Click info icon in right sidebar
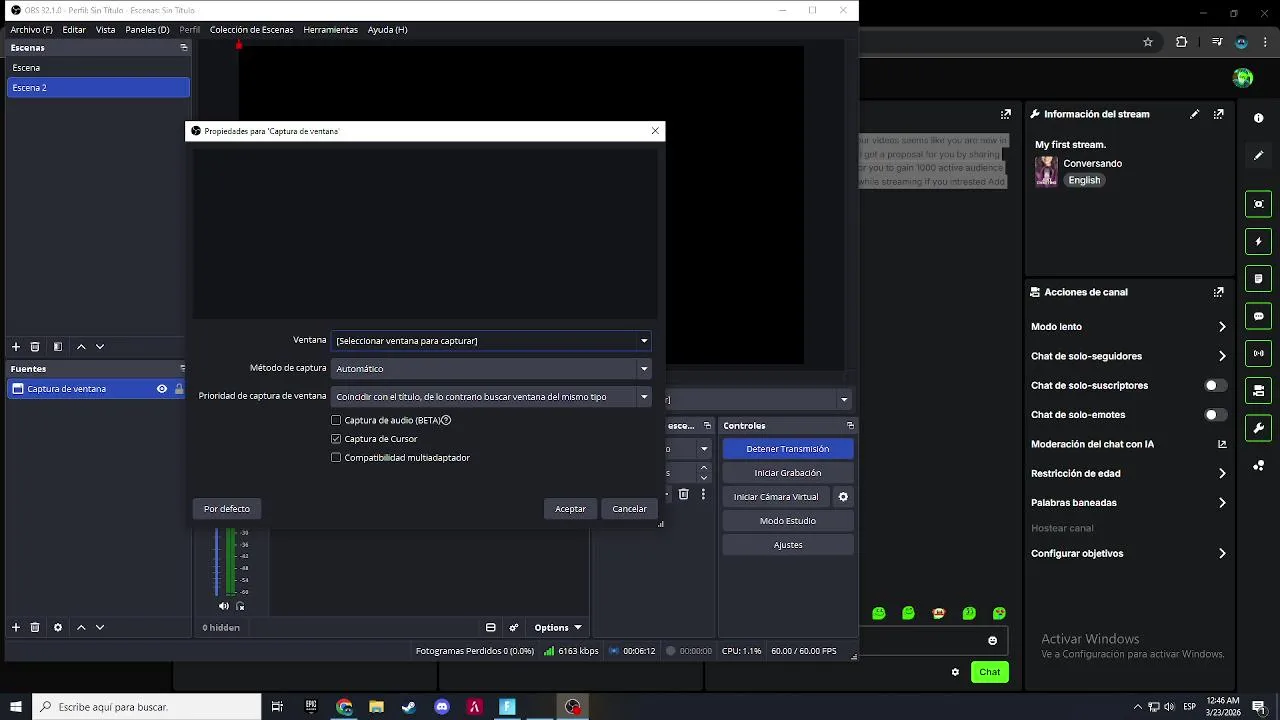 pos(1259,118)
